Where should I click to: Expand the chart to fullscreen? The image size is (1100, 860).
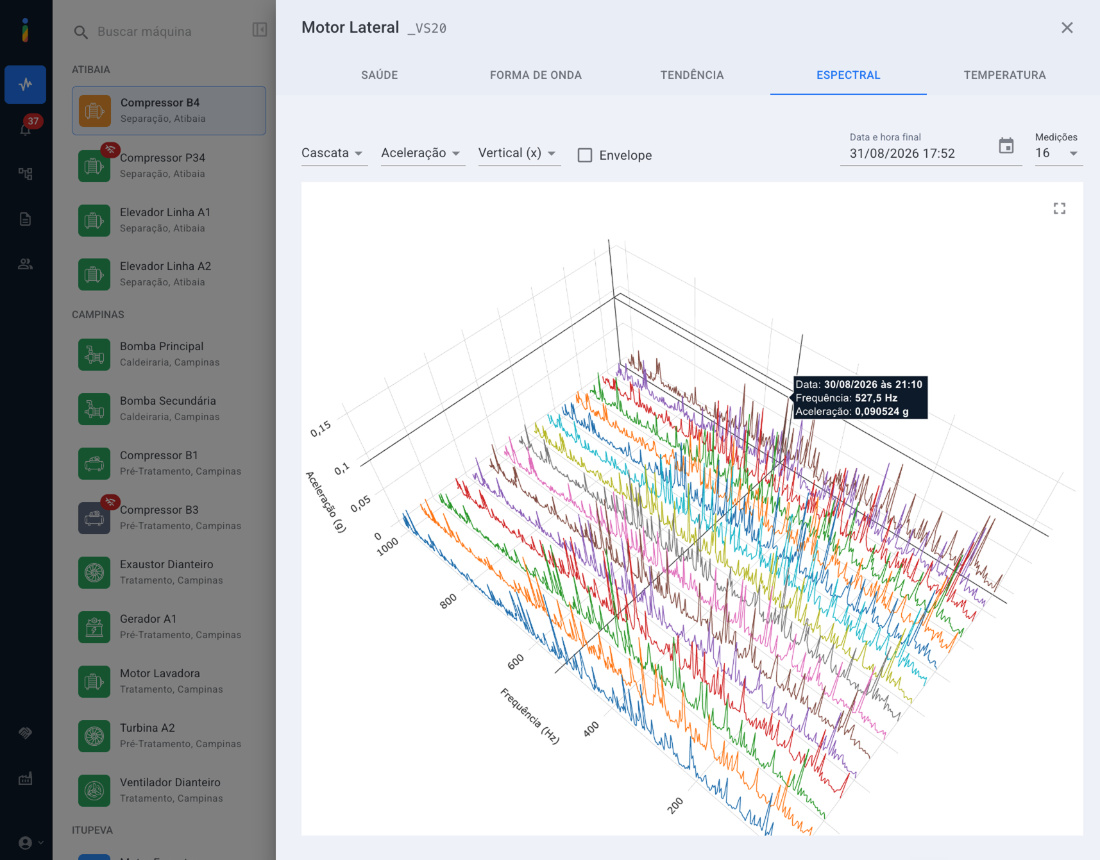[x=1059, y=208]
